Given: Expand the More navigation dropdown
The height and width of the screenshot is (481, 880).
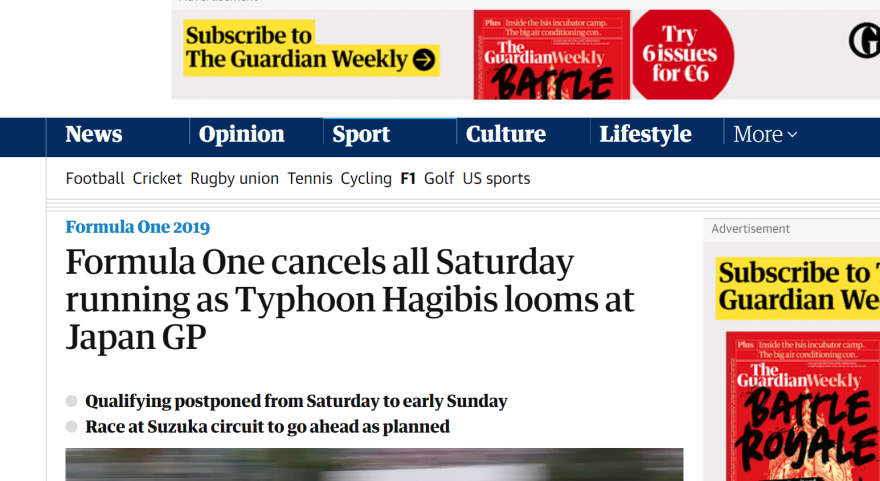Looking at the screenshot, I should tap(765, 134).
